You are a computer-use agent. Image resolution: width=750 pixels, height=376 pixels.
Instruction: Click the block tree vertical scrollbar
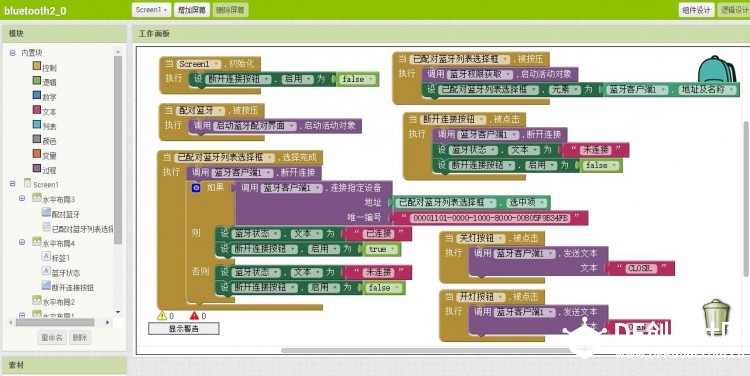tap(118, 149)
